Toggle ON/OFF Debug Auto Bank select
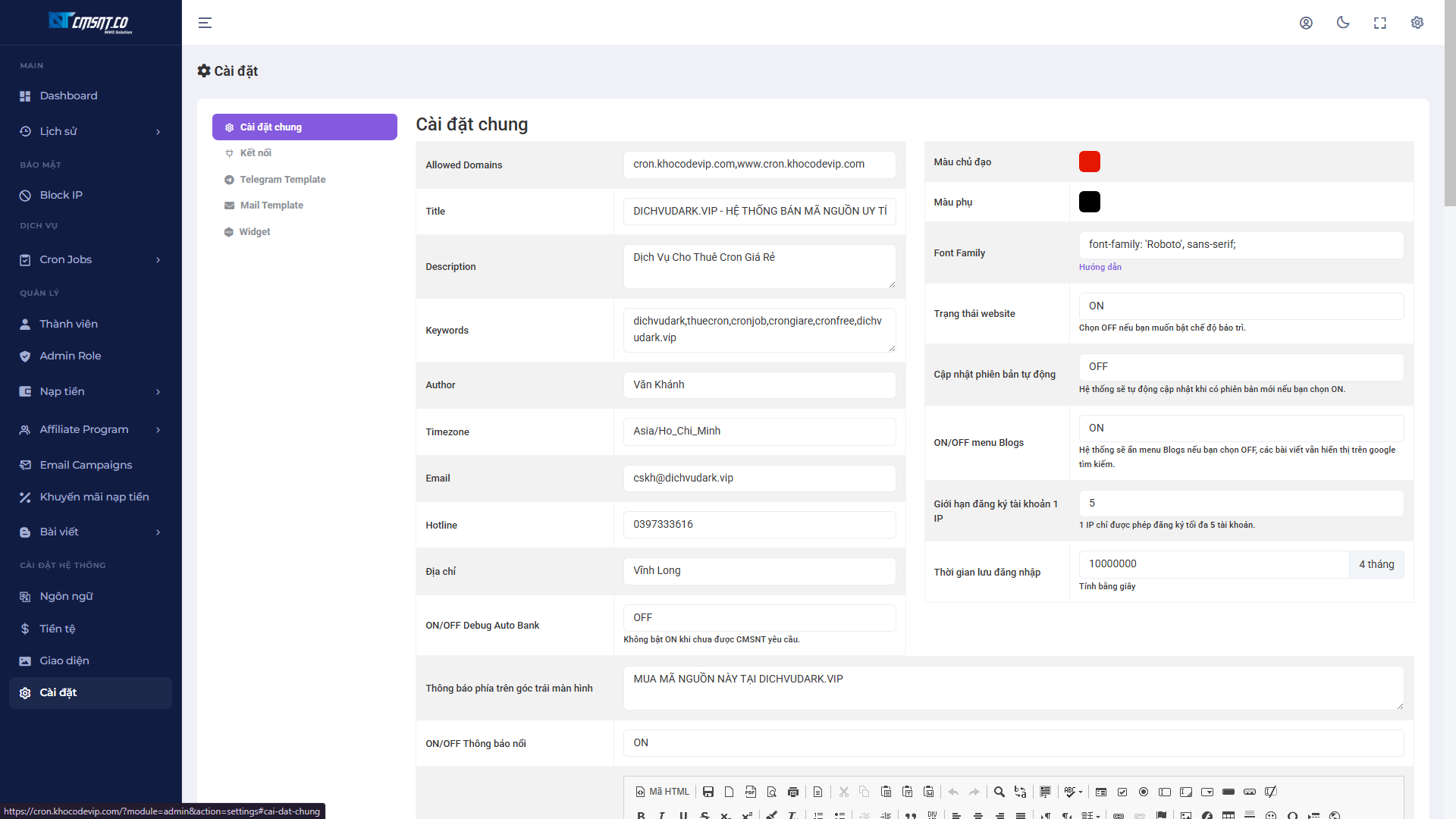 759,618
